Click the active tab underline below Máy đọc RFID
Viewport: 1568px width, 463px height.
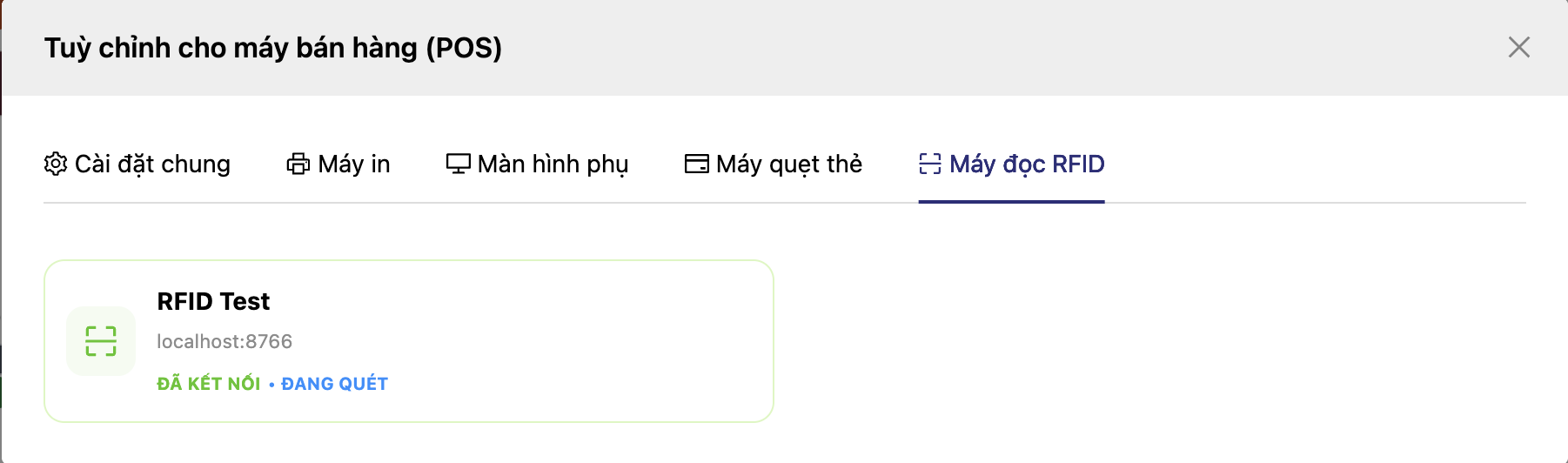(1011, 201)
